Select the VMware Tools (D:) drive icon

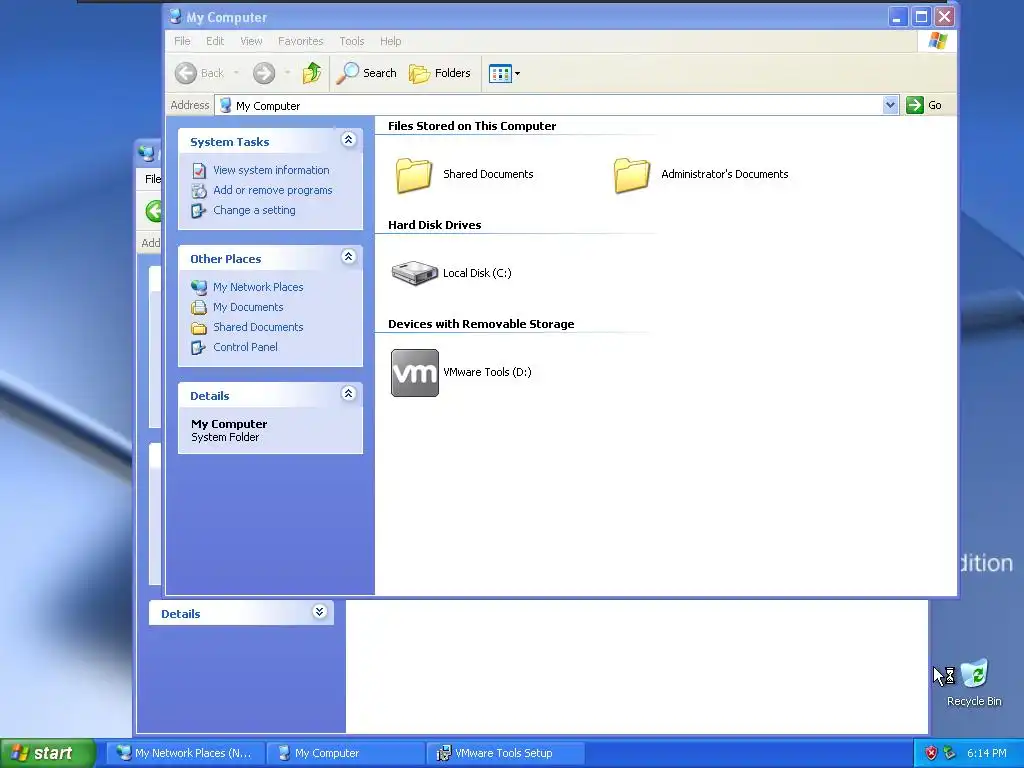pos(415,373)
